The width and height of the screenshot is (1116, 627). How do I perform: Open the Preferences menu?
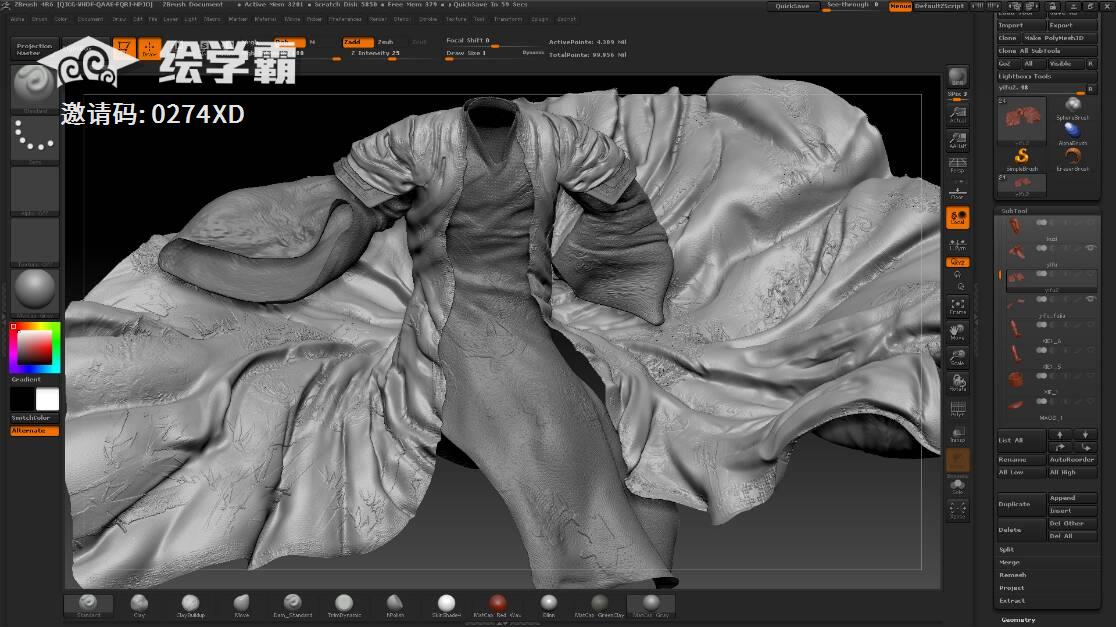[345, 19]
